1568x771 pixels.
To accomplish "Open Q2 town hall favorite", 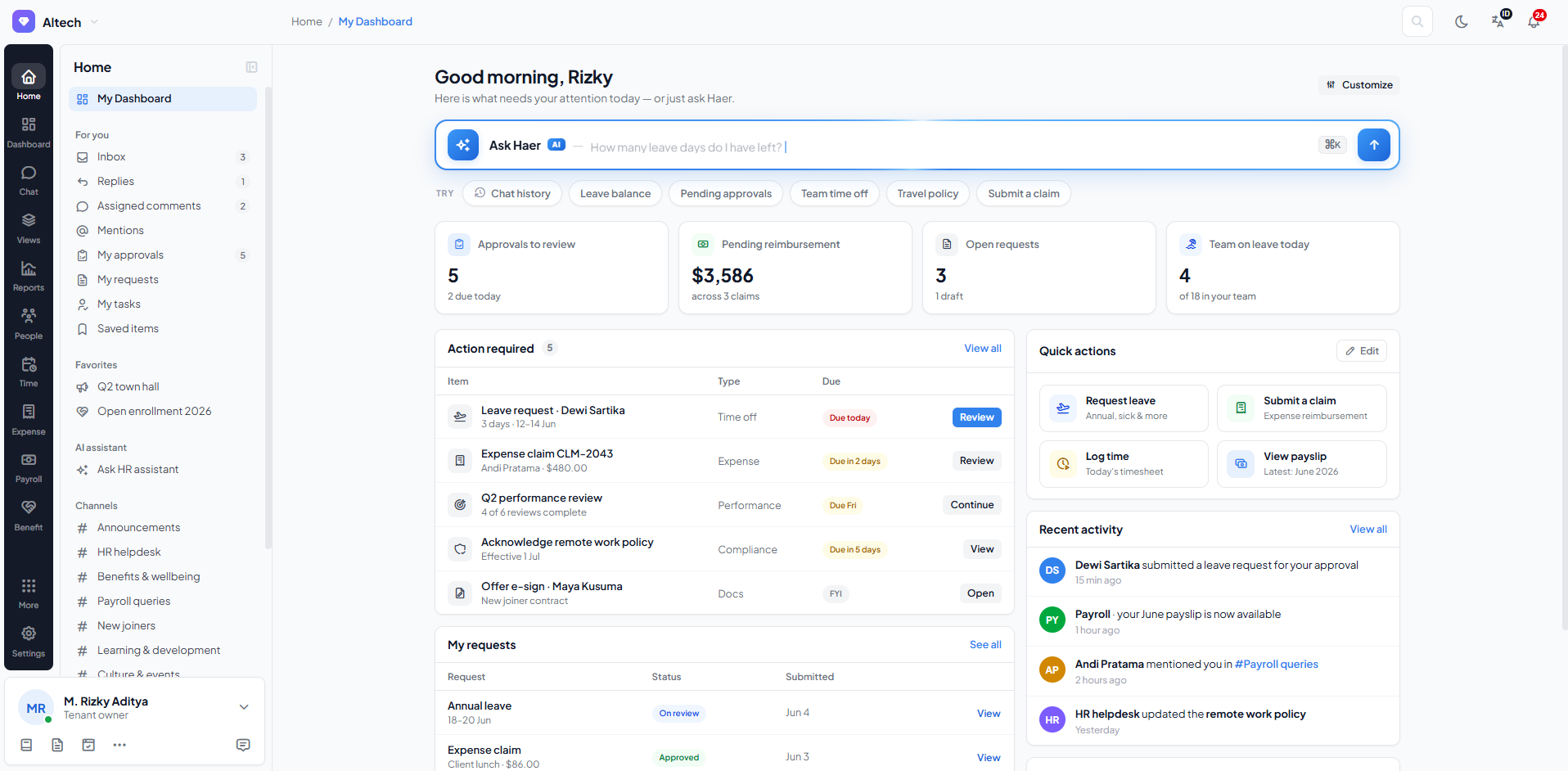I will tap(163, 387).
